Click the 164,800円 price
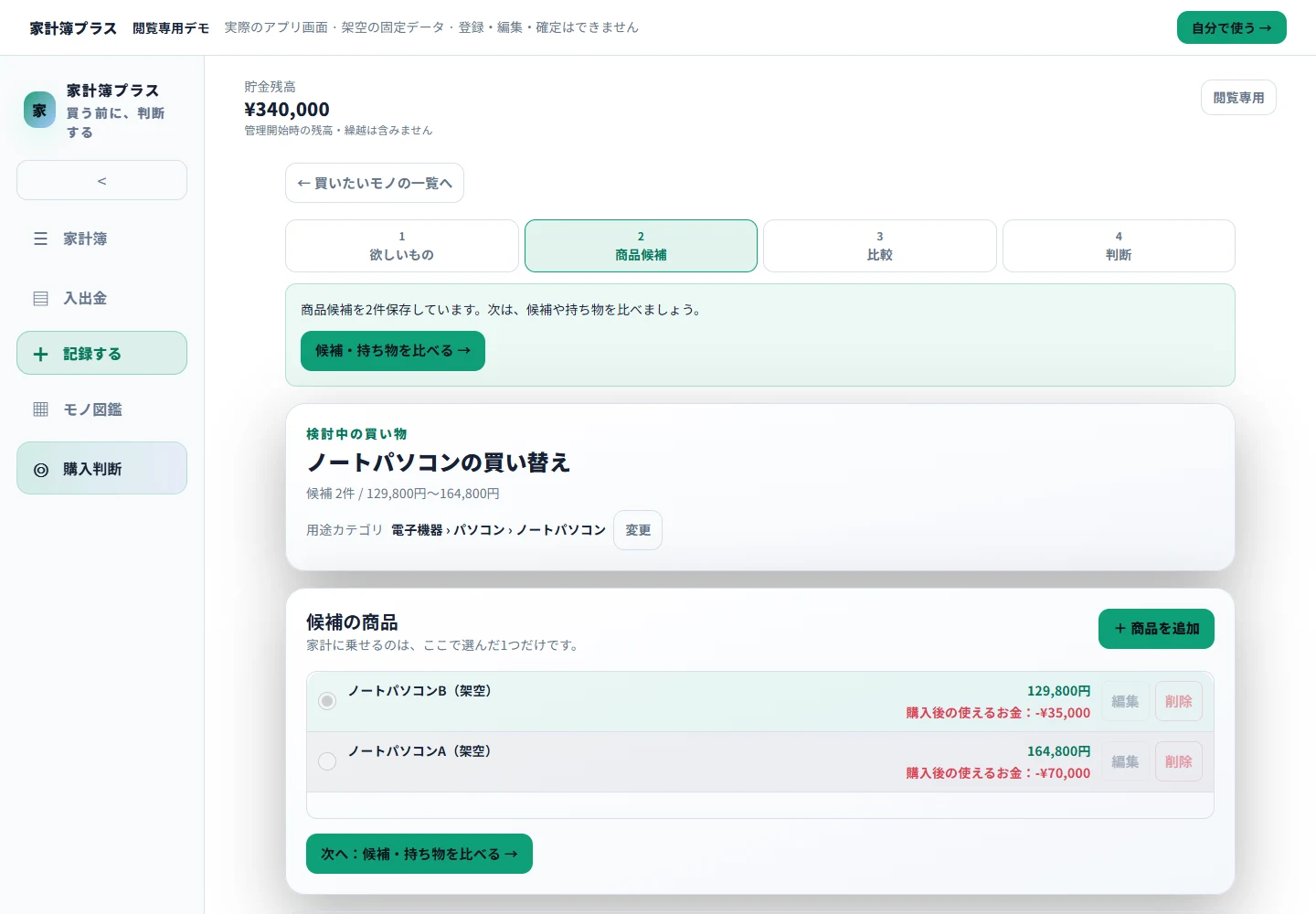Image resolution: width=1316 pixels, height=914 pixels. click(x=1058, y=751)
